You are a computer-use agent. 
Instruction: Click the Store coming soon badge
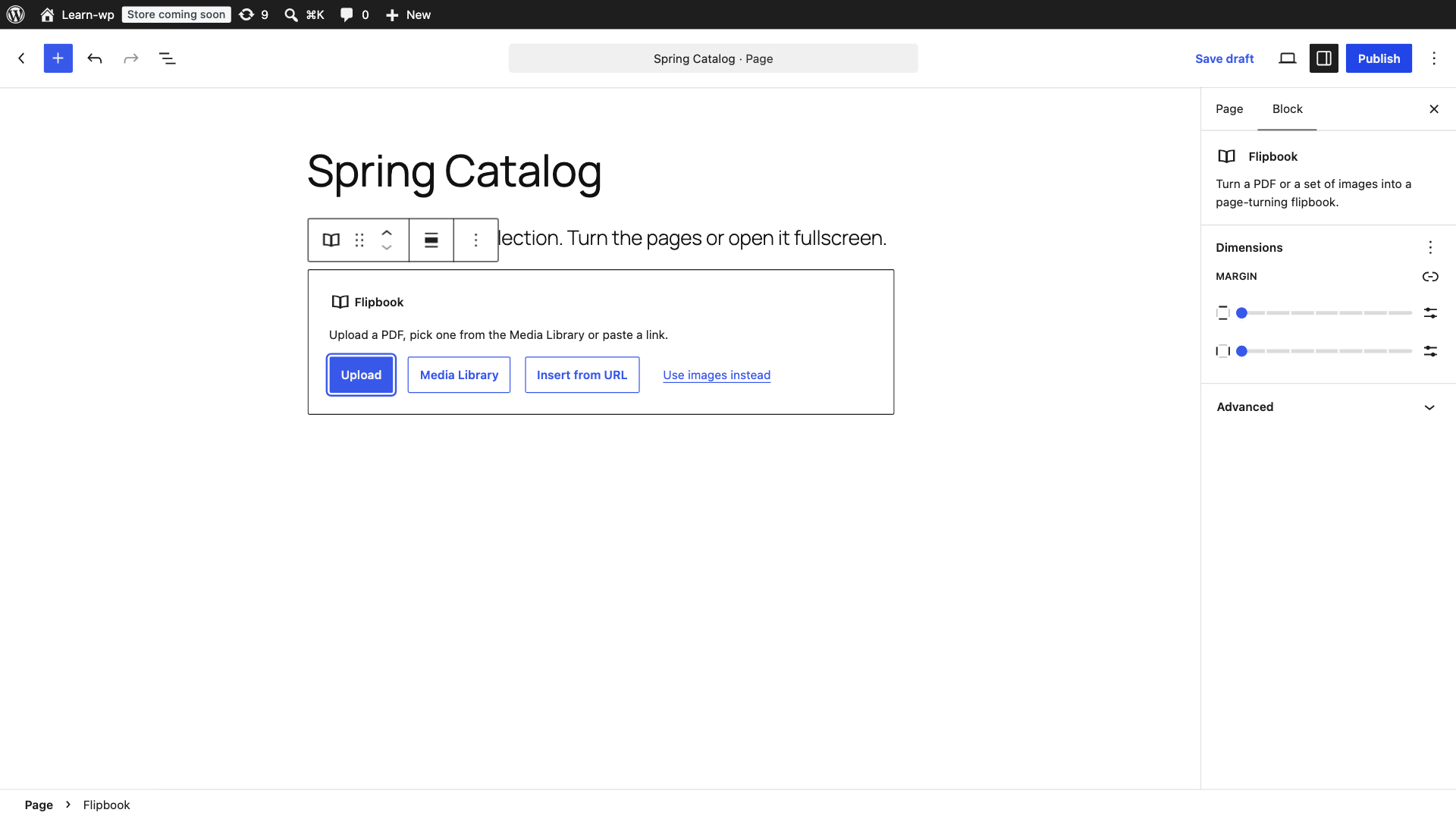176,14
